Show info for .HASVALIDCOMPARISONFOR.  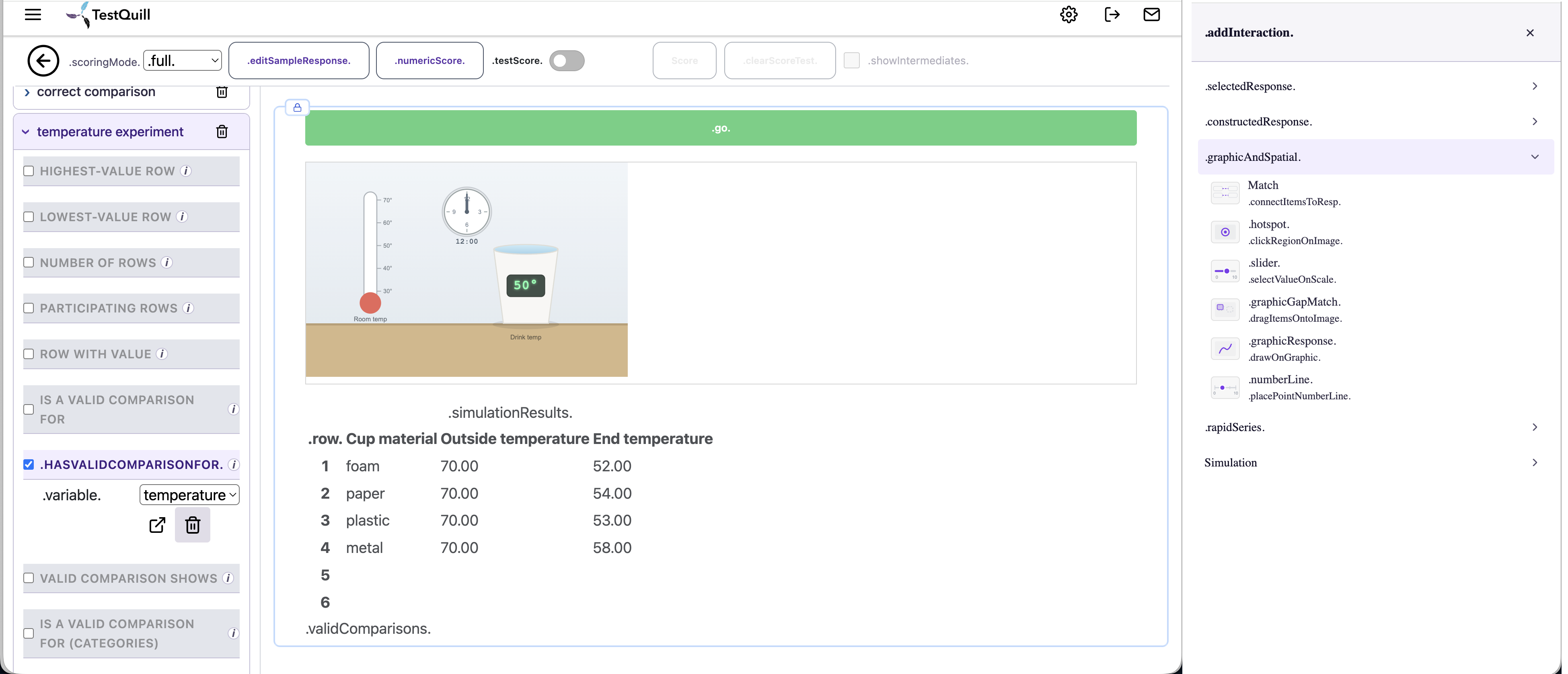pos(233,464)
